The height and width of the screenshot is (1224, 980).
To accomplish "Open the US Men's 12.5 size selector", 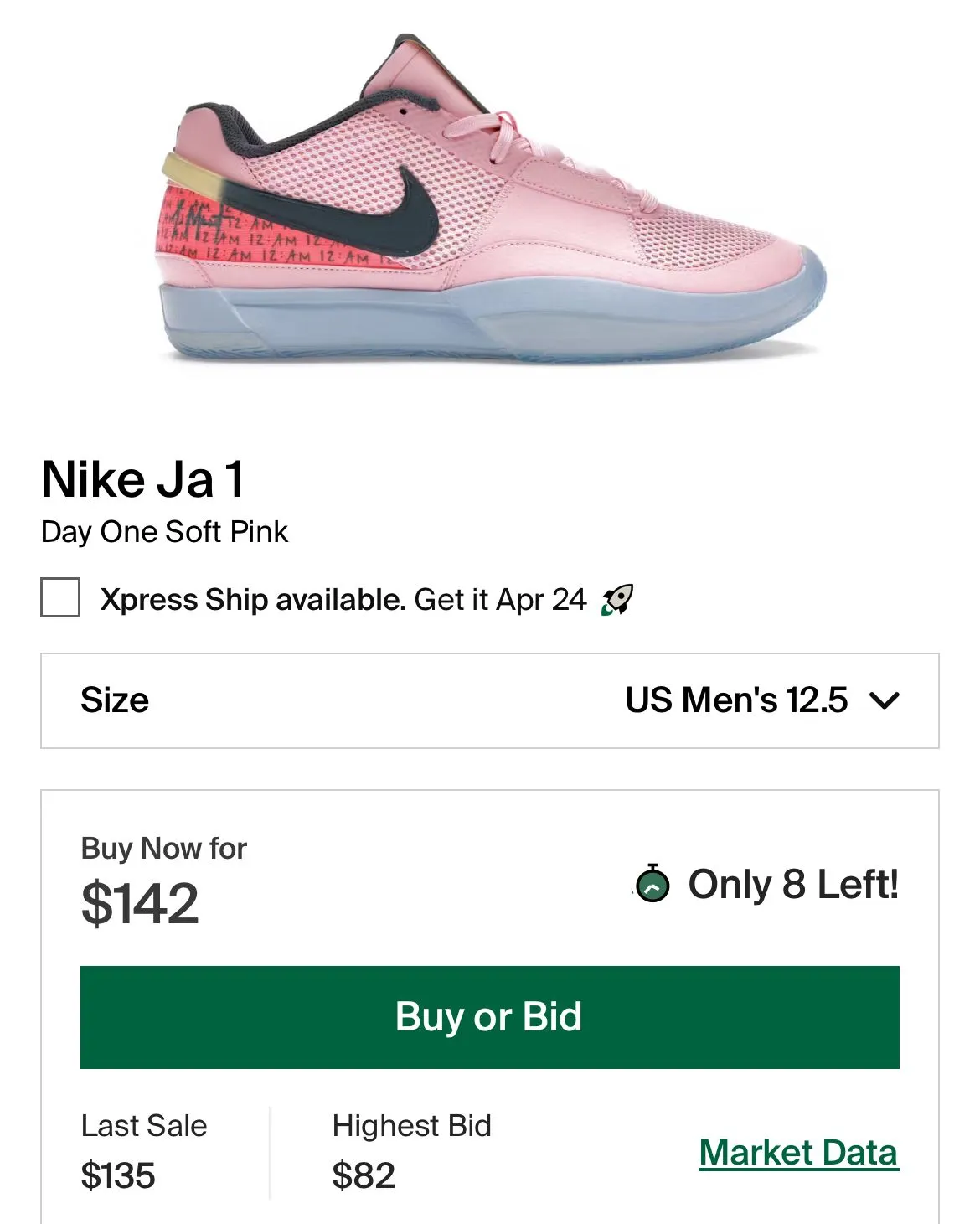I will [736, 700].
